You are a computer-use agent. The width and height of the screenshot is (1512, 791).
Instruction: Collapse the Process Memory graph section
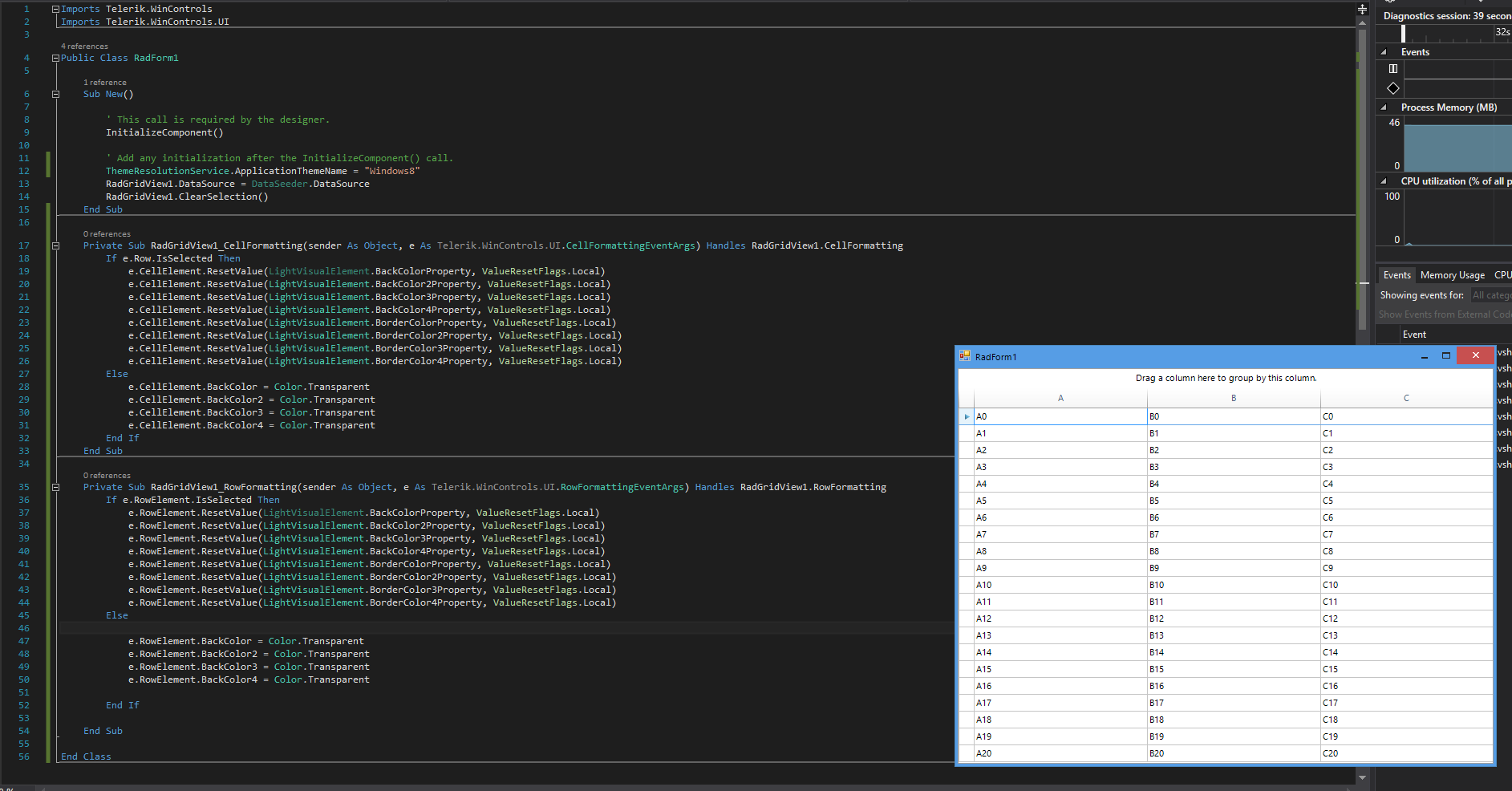1384,107
